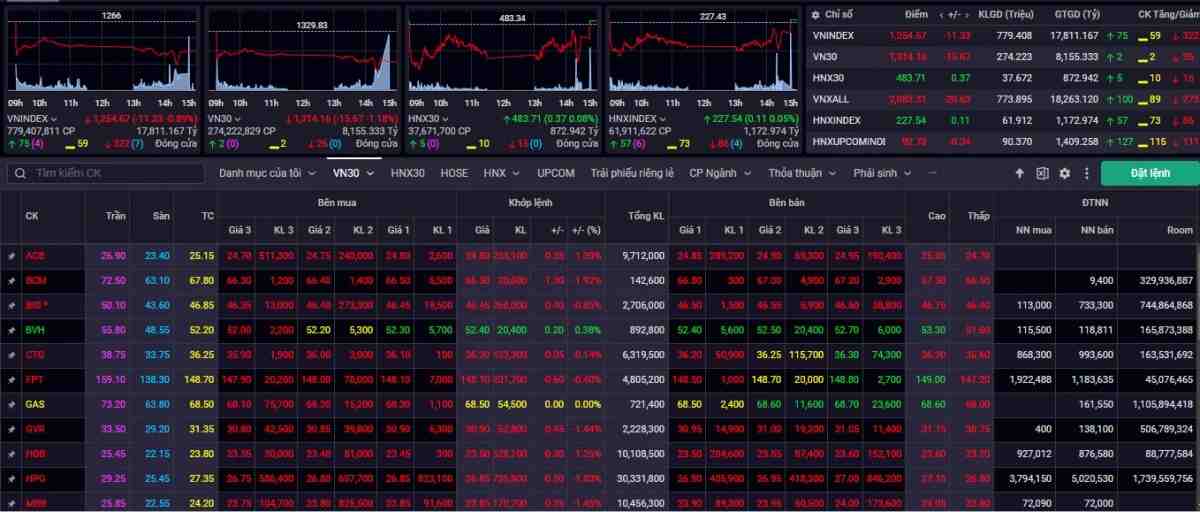Pin the HPG stock row

[11, 478]
